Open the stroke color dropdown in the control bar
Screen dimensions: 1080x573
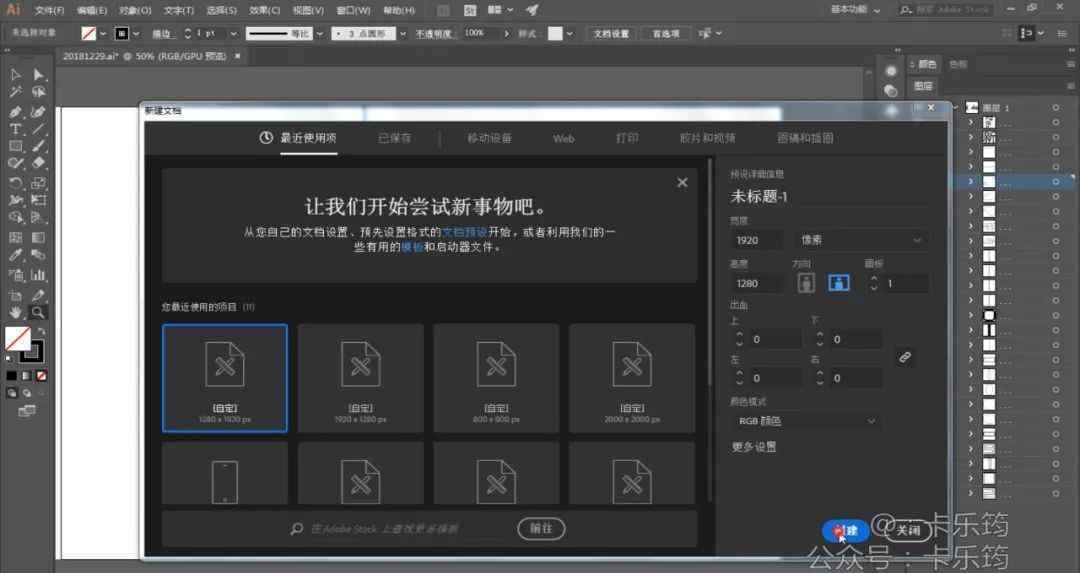point(136,33)
